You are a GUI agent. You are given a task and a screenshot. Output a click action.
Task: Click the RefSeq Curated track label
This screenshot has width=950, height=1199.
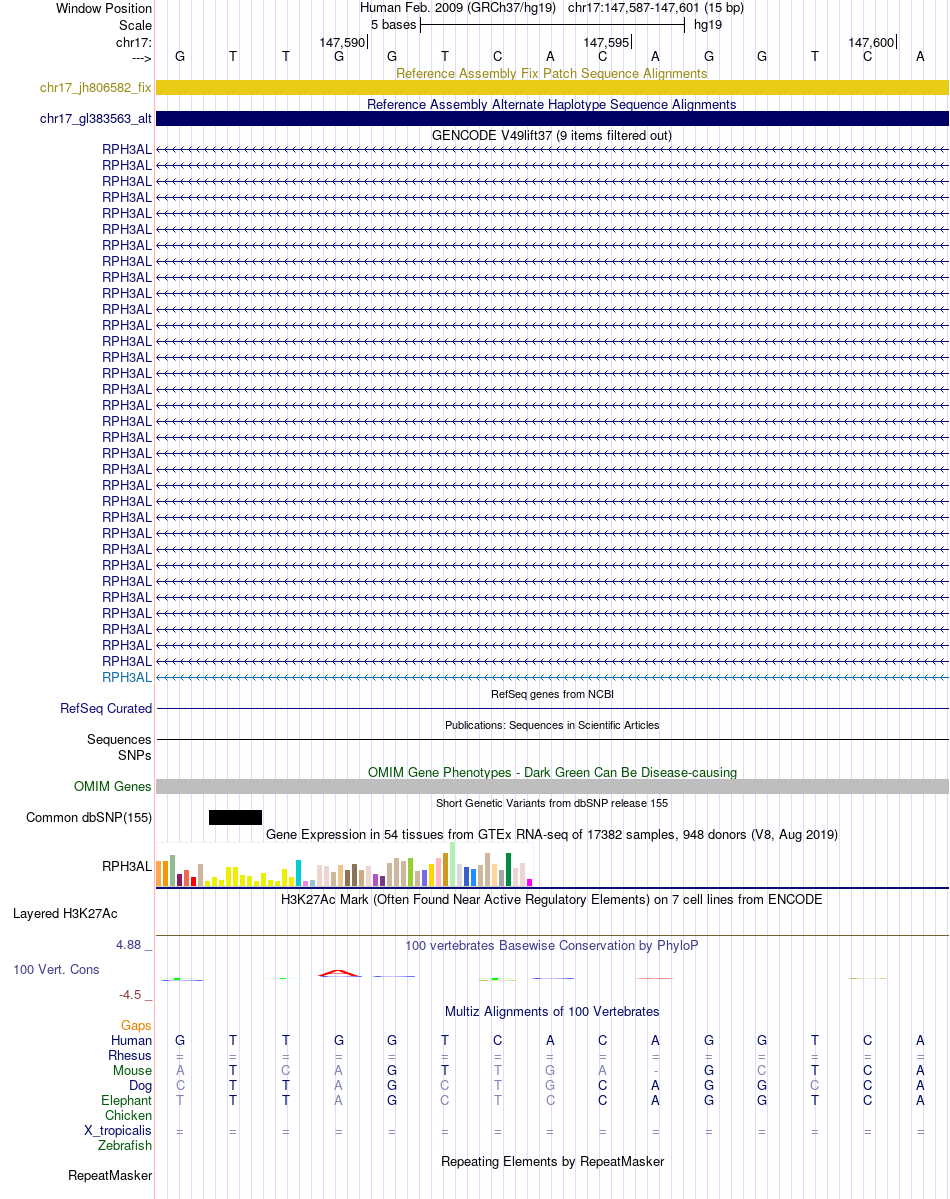pos(106,709)
